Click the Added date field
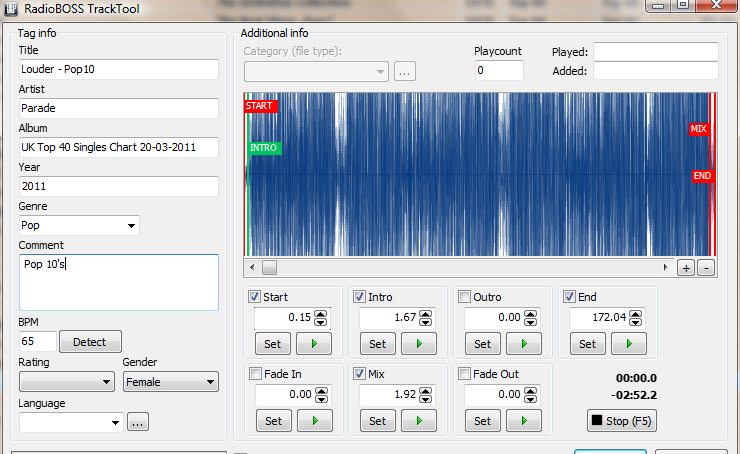This screenshot has height=454, width=740. pyautogui.click(x=656, y=70)
